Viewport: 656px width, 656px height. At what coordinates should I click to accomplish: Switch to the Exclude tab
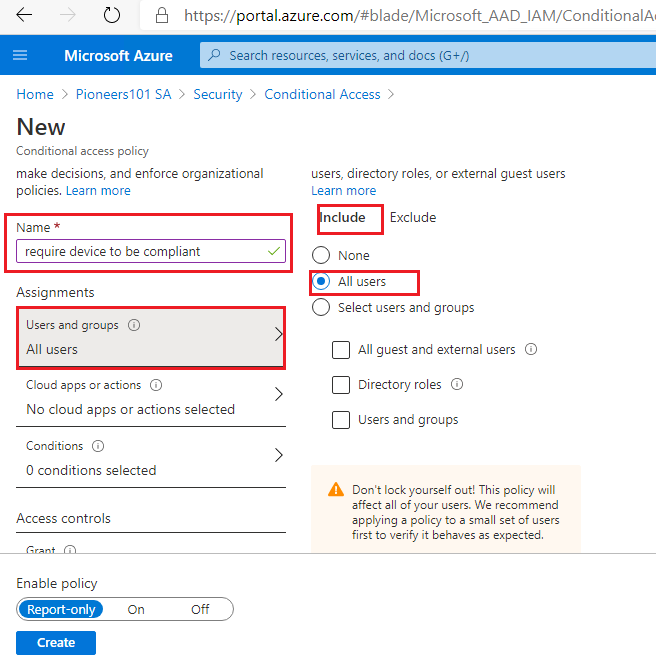click(413, 218)
